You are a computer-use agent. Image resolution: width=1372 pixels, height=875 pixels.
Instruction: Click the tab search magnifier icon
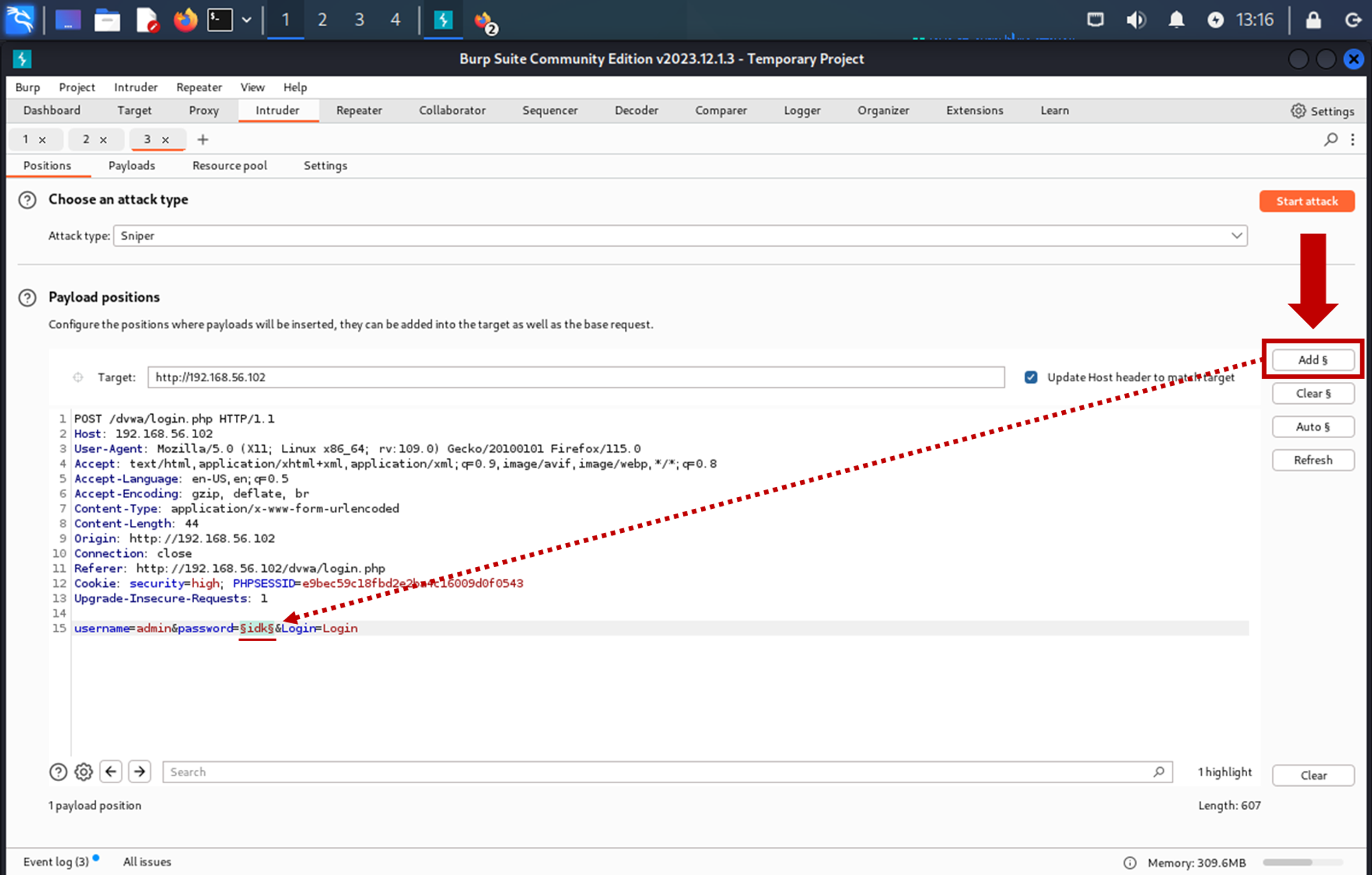[1331, 140]
